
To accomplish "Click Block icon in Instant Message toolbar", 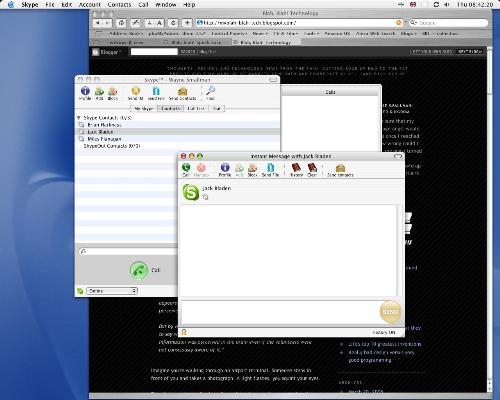I will click(x=252, y=168).
